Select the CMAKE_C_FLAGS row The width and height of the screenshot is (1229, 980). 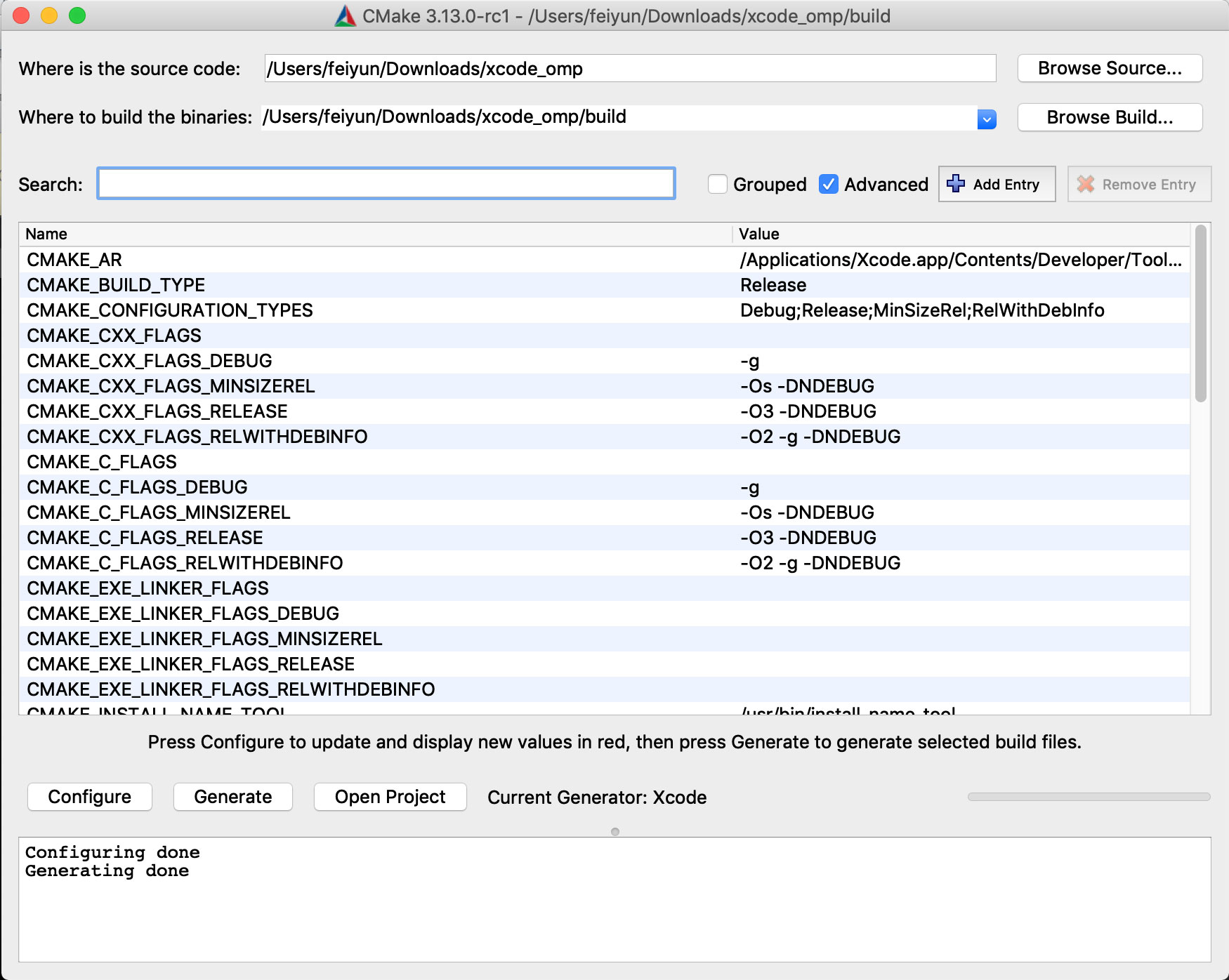[605, 462]
